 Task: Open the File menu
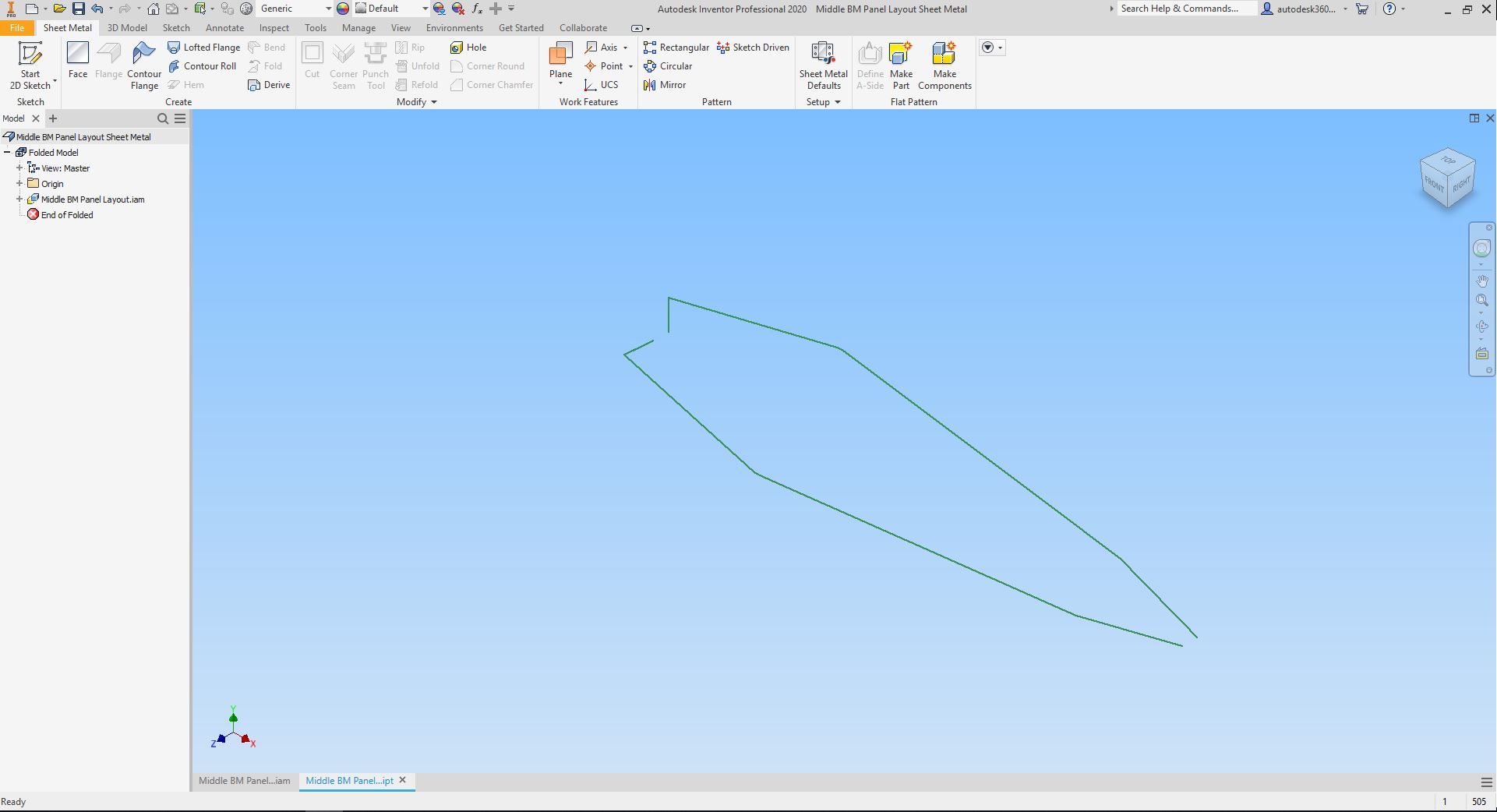click(x=17, y=27)
